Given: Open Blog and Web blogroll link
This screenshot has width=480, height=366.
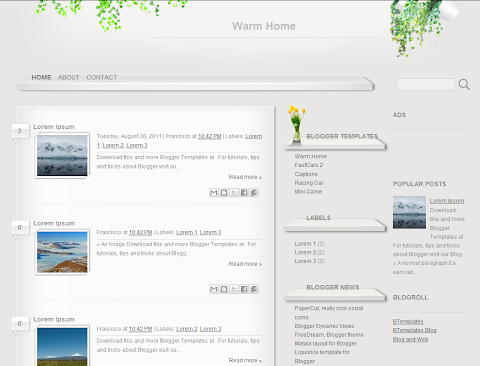Looking at the screenshot, I should [410, 339].
